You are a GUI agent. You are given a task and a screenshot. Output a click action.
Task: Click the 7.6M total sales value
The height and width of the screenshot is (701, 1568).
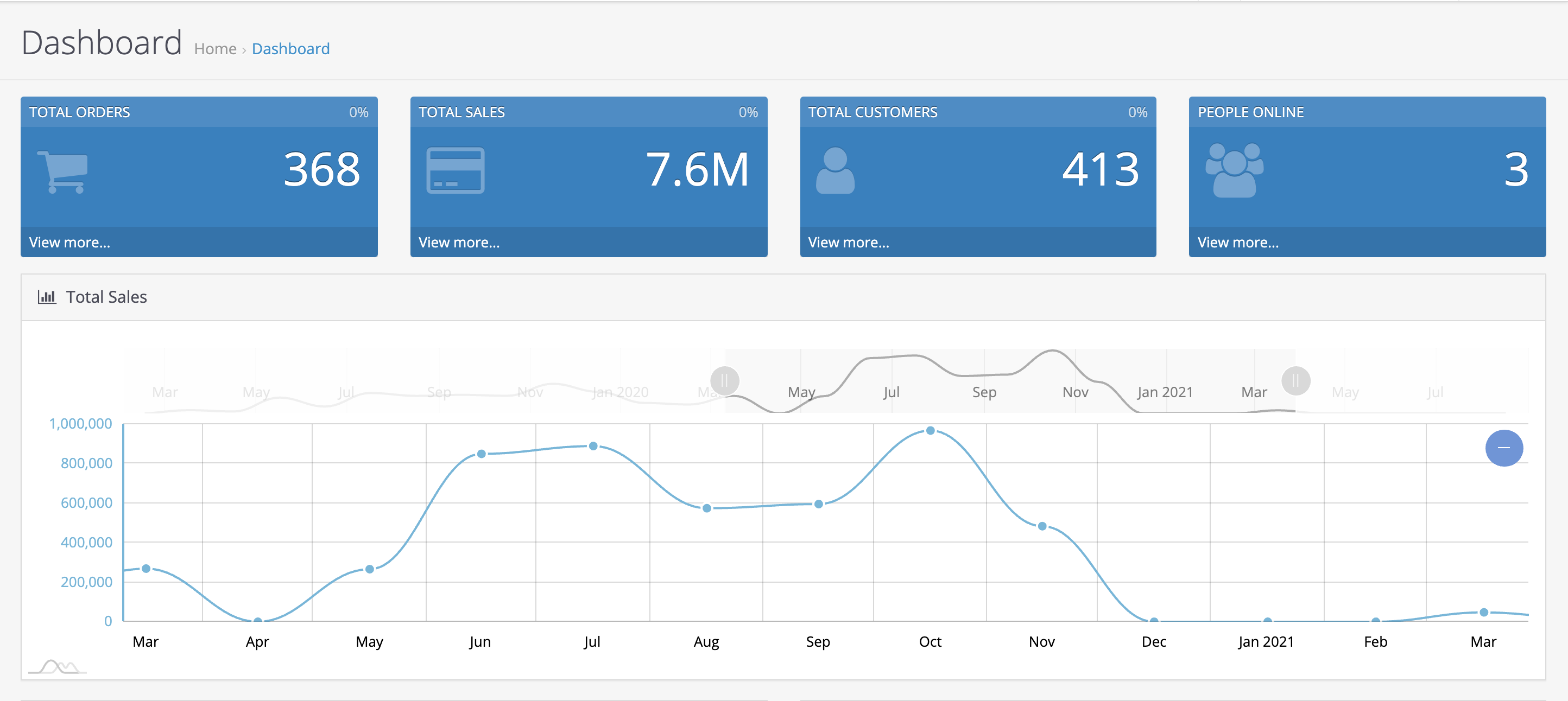pos(697,169)
